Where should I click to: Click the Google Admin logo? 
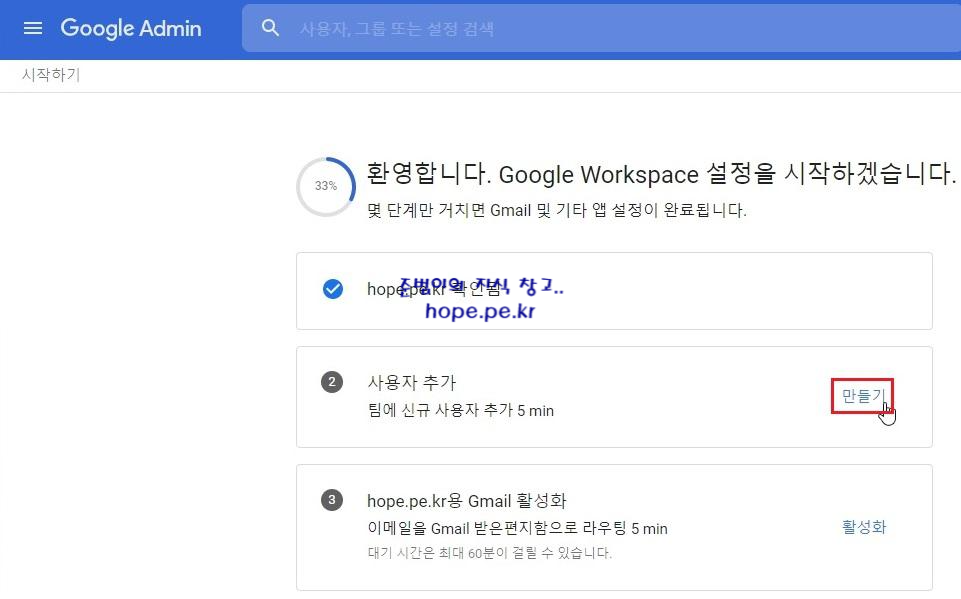[x=131, y=28]
